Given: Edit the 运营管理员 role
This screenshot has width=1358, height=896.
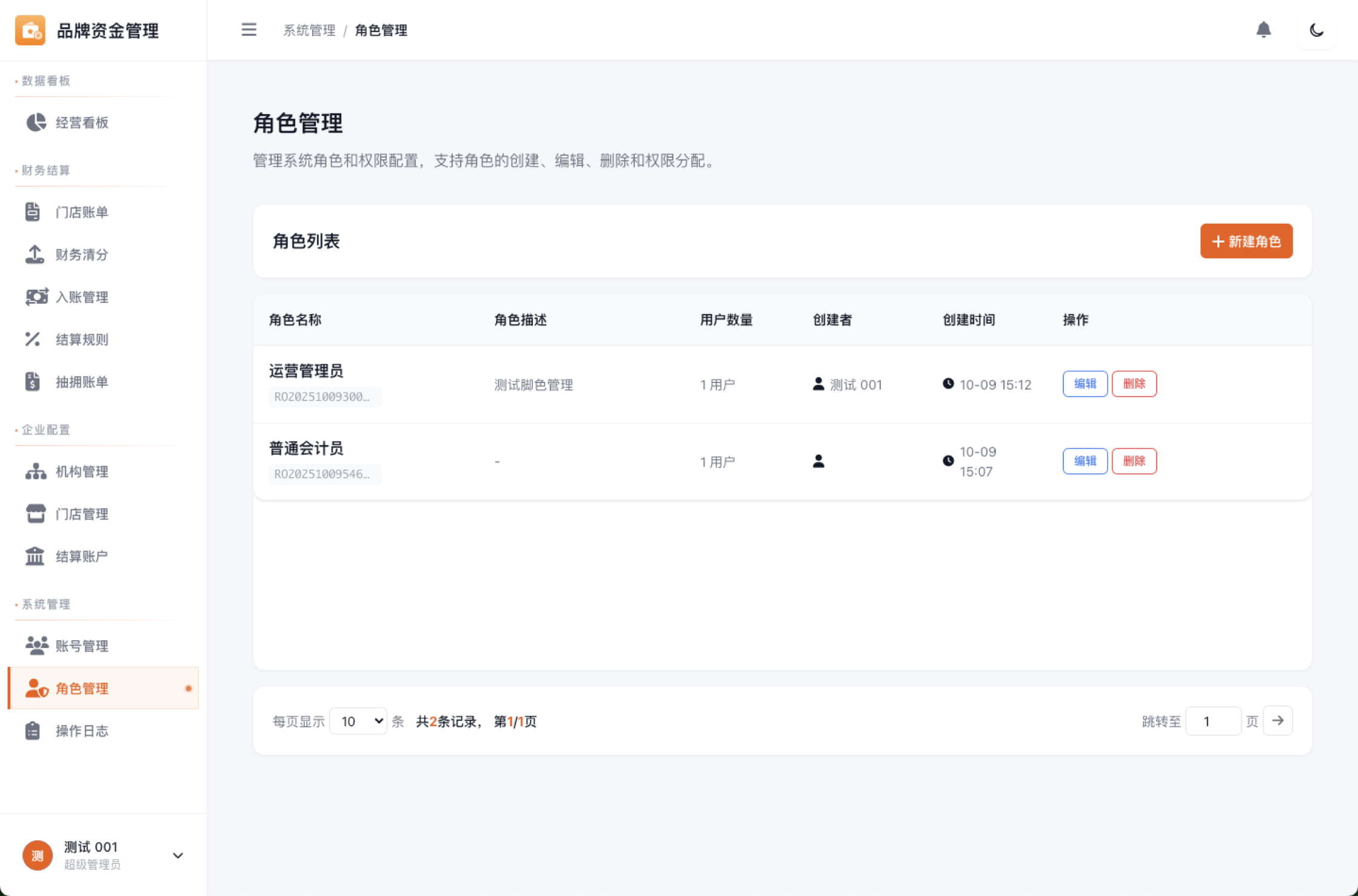Looking at the screenshot, I should tap(1085, 384).
